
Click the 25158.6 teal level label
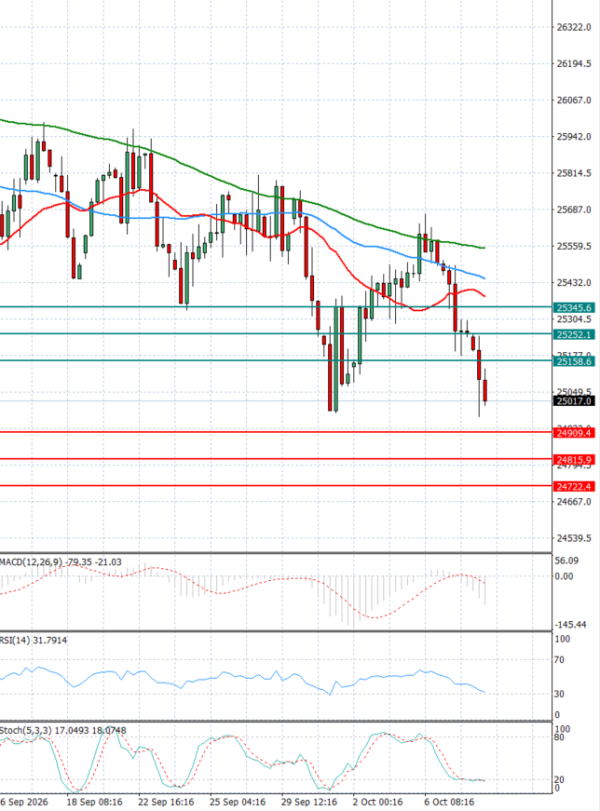point(574,362)
